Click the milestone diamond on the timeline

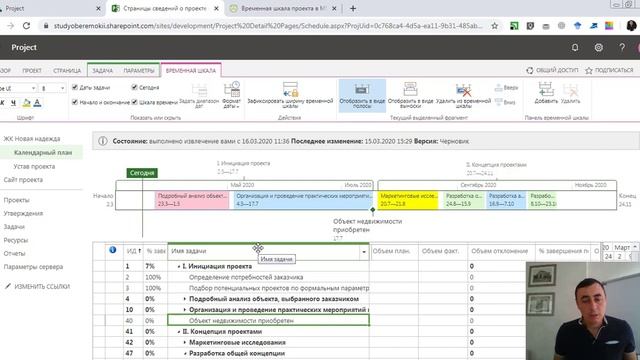[372, 210]
